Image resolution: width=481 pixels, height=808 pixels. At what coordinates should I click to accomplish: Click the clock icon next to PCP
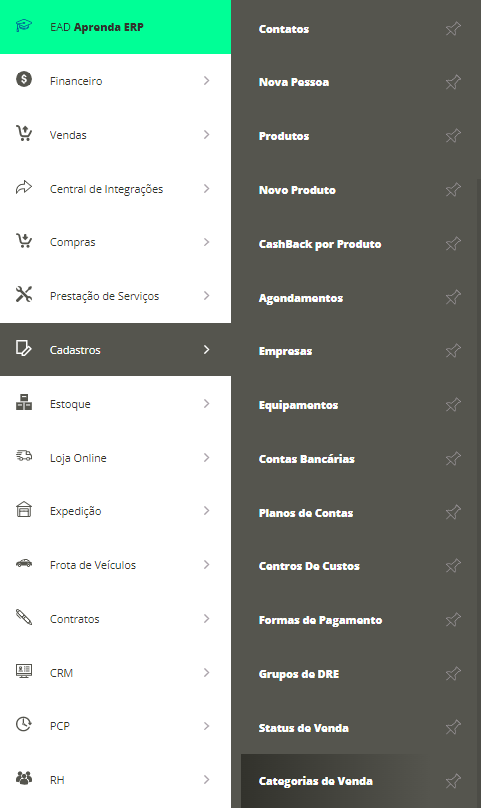pyautogui.click(x=24, y=724)
